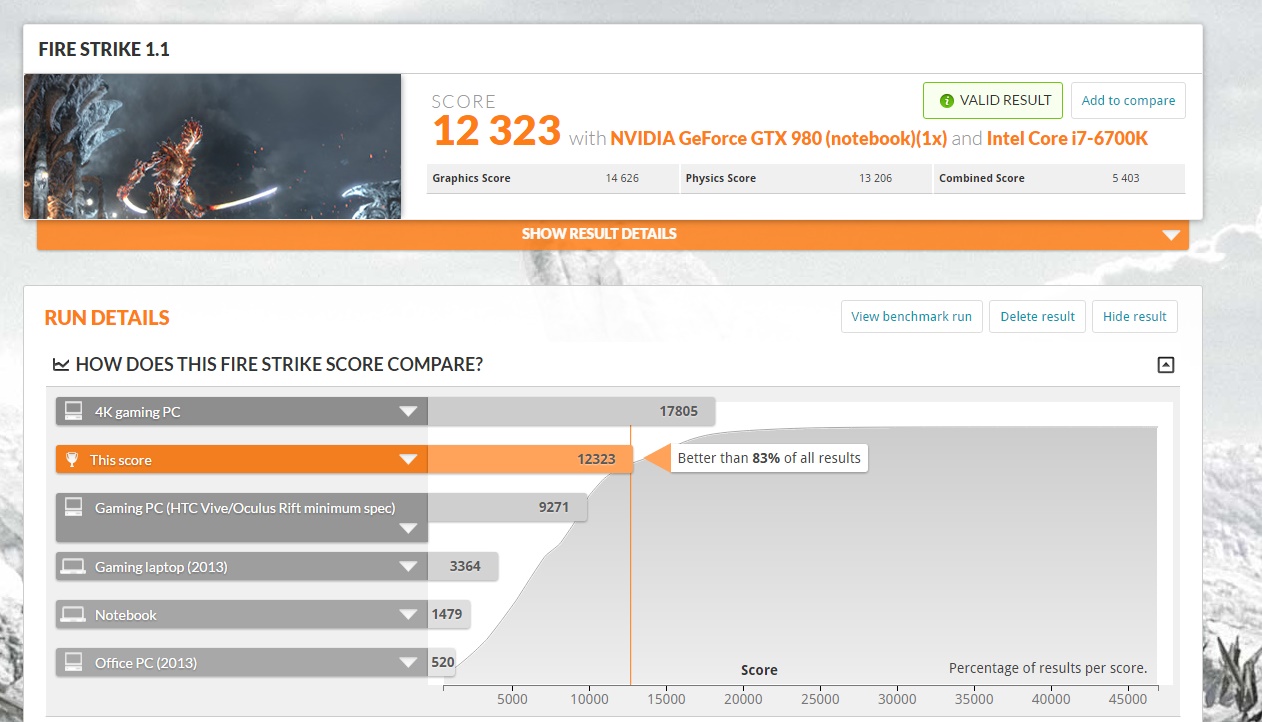Click the monitor icon on Gaming PC HTC Vive row

point(73,508)
